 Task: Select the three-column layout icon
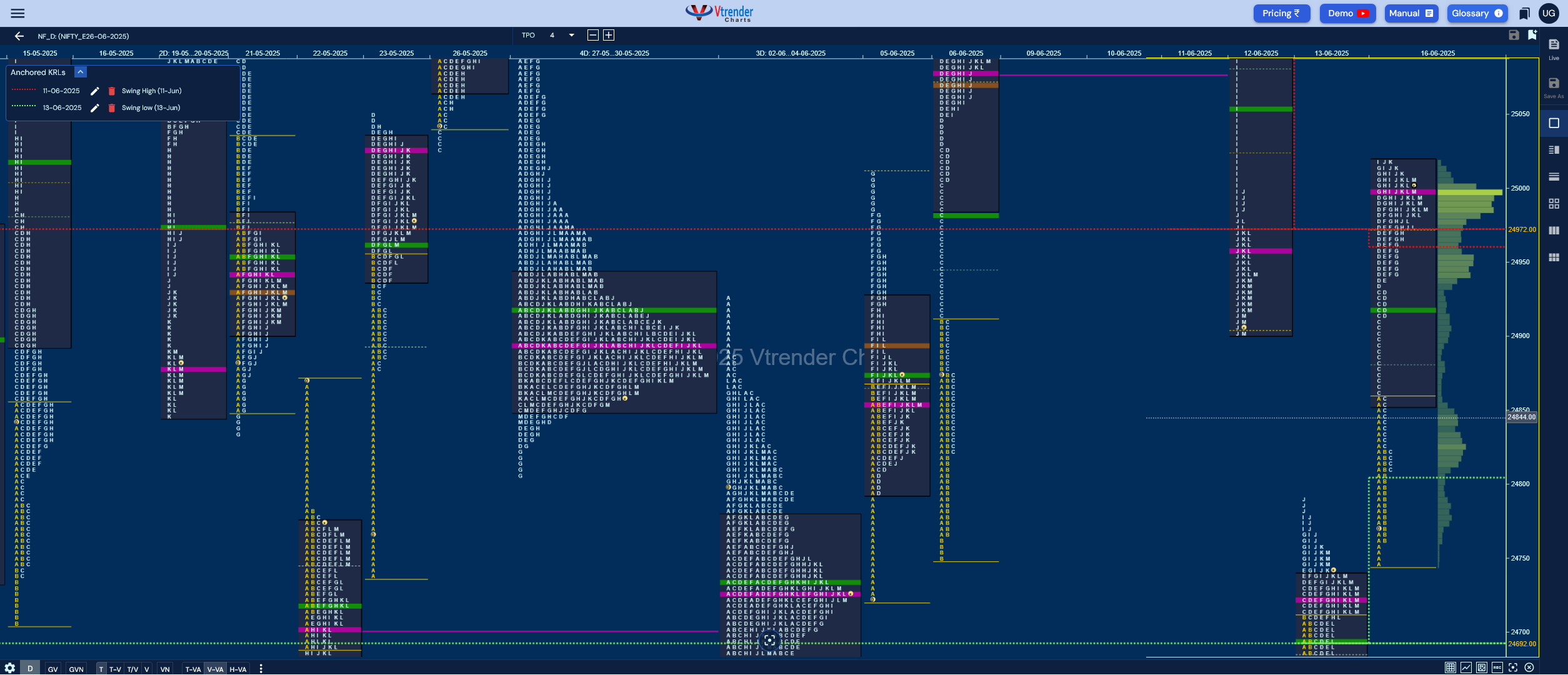click(x=1554, y=231)
